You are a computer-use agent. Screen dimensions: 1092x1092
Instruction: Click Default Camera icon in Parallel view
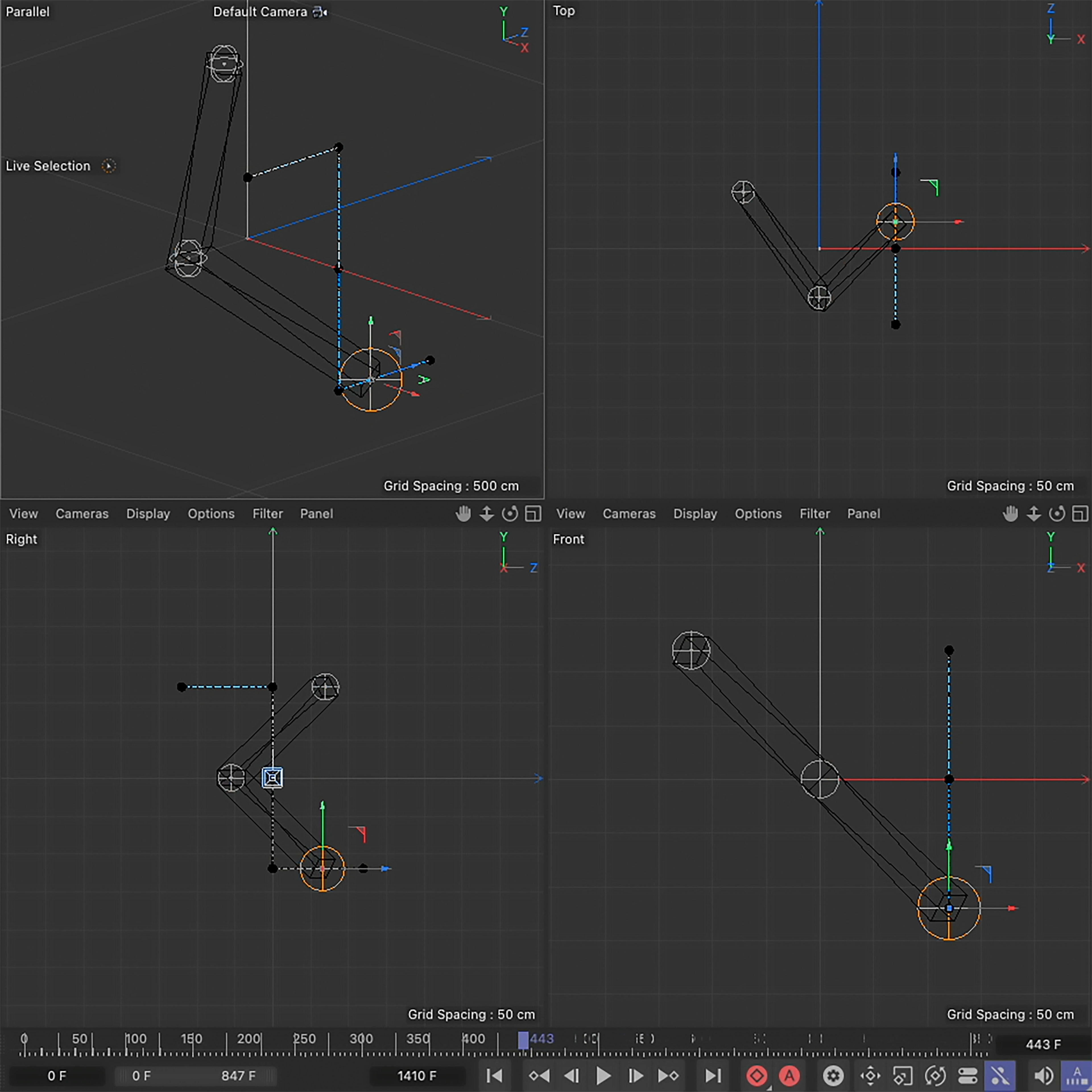click(320, 12)
